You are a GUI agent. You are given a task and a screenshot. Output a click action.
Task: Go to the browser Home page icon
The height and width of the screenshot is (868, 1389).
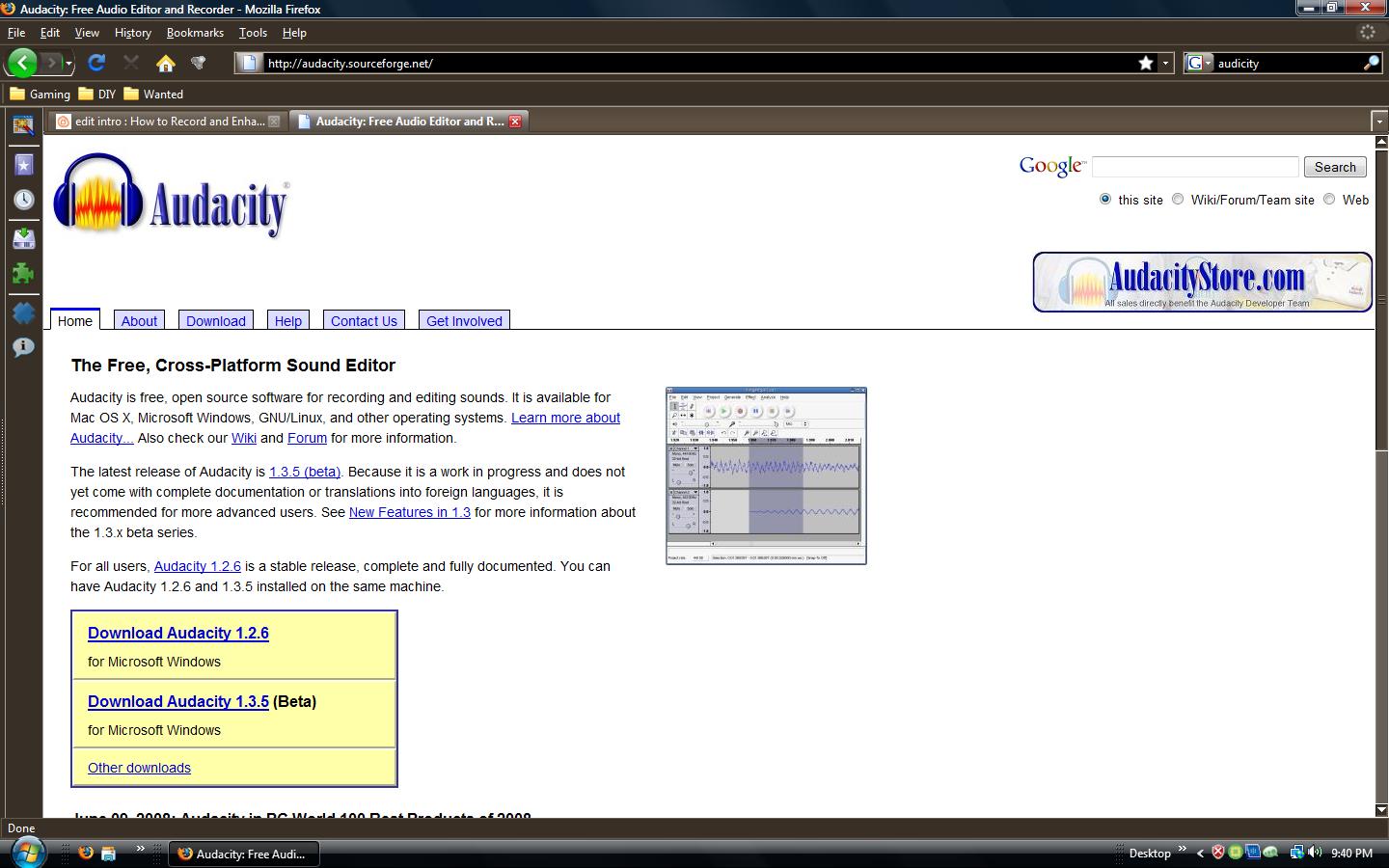[x=166, y=64]
